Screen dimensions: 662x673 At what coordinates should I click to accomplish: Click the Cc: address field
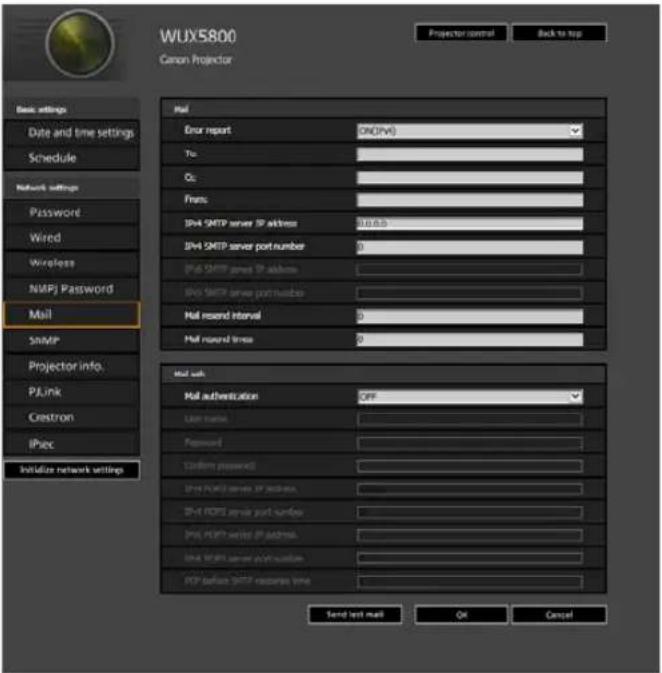click(x=470, y=177)
